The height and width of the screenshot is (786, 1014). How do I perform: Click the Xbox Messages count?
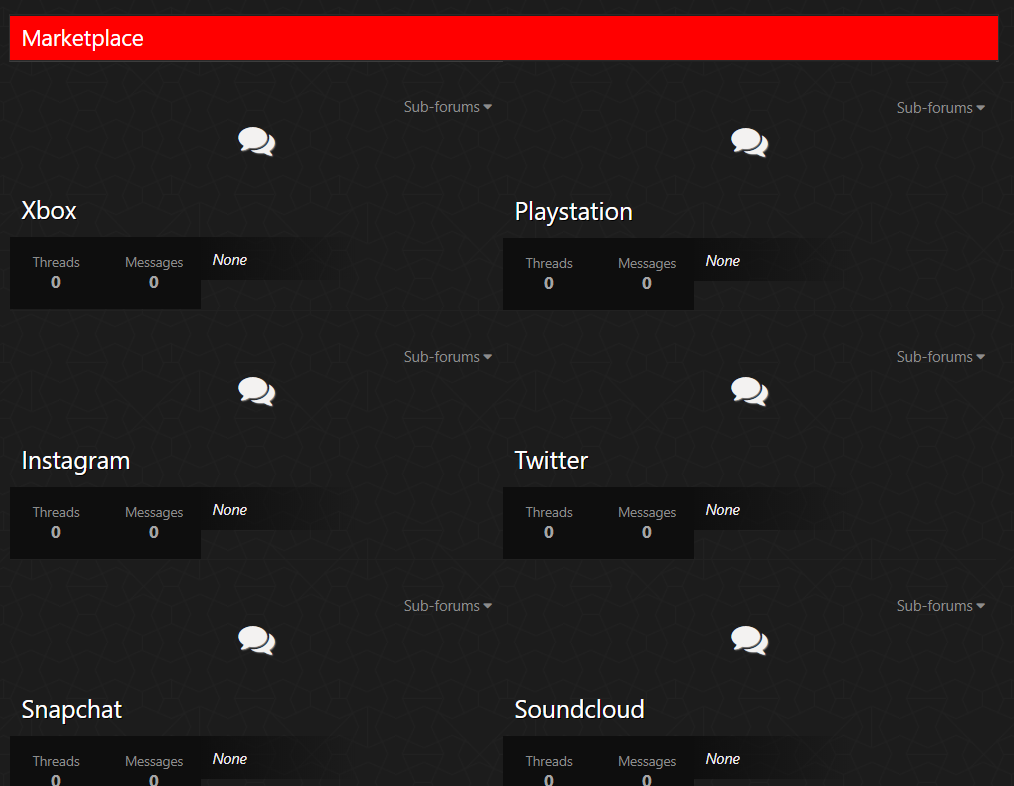154,283
